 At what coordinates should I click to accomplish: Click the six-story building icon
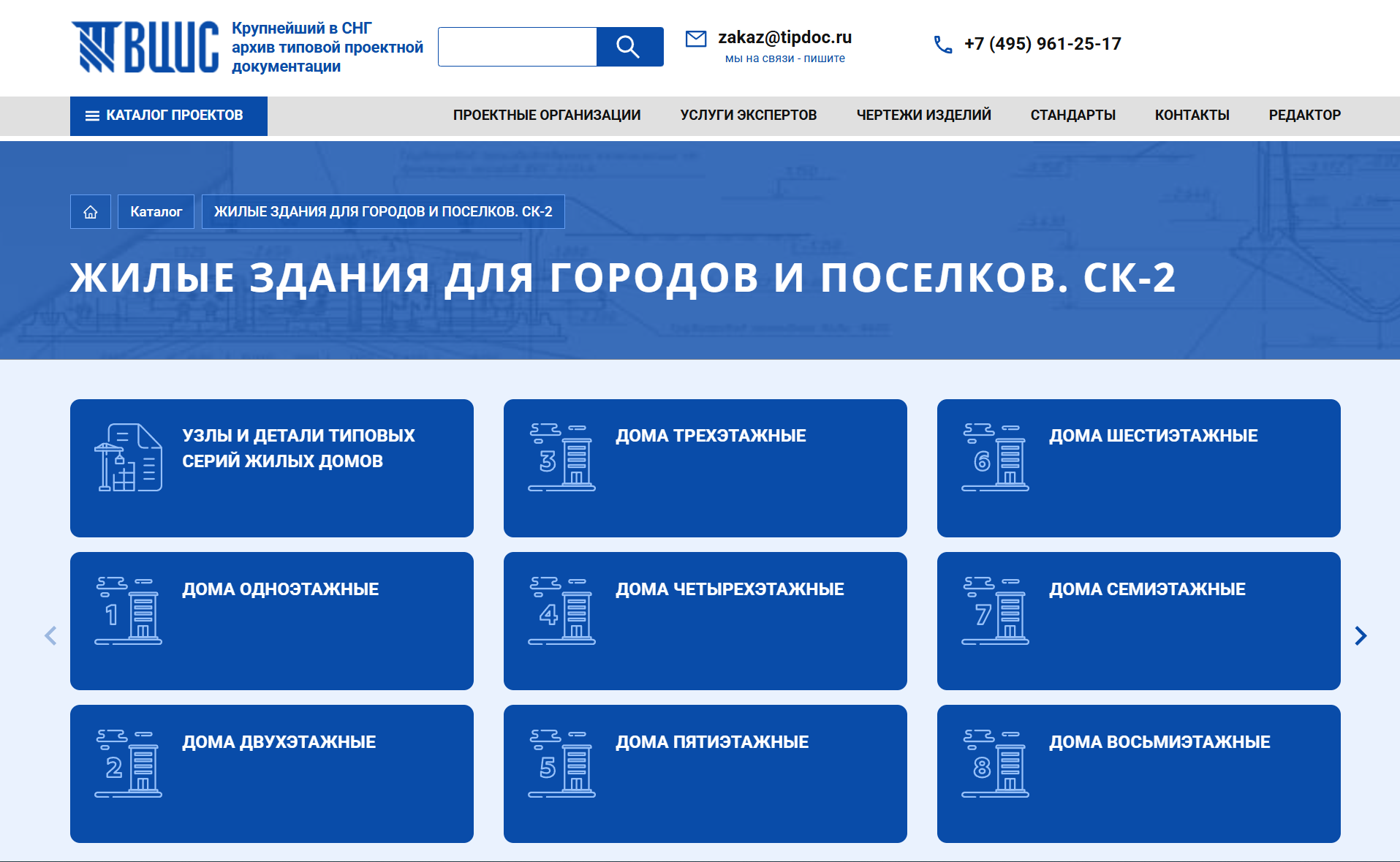click(995, 458)
